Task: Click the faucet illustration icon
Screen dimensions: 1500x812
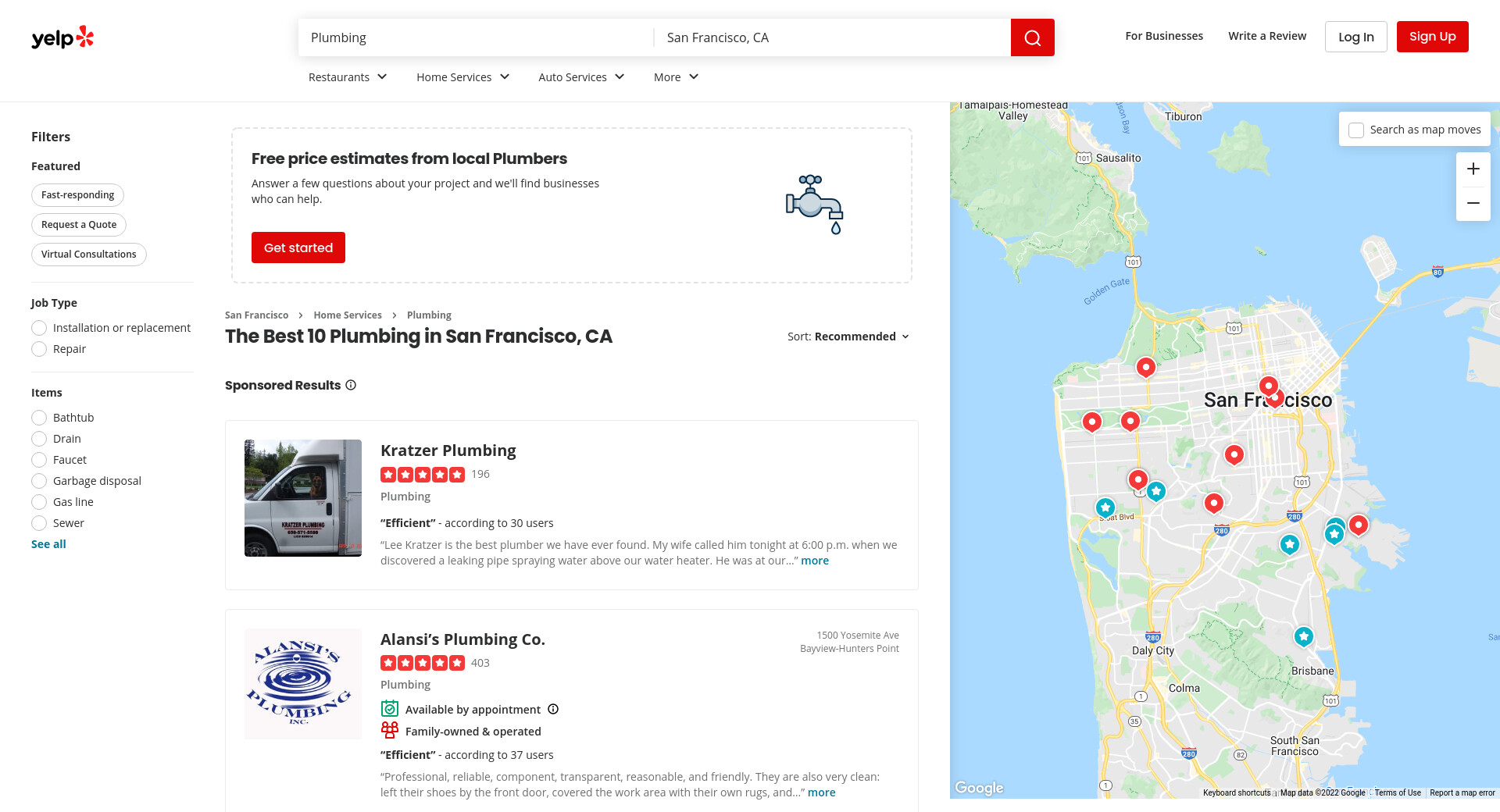Action: [x=814, y=205]
